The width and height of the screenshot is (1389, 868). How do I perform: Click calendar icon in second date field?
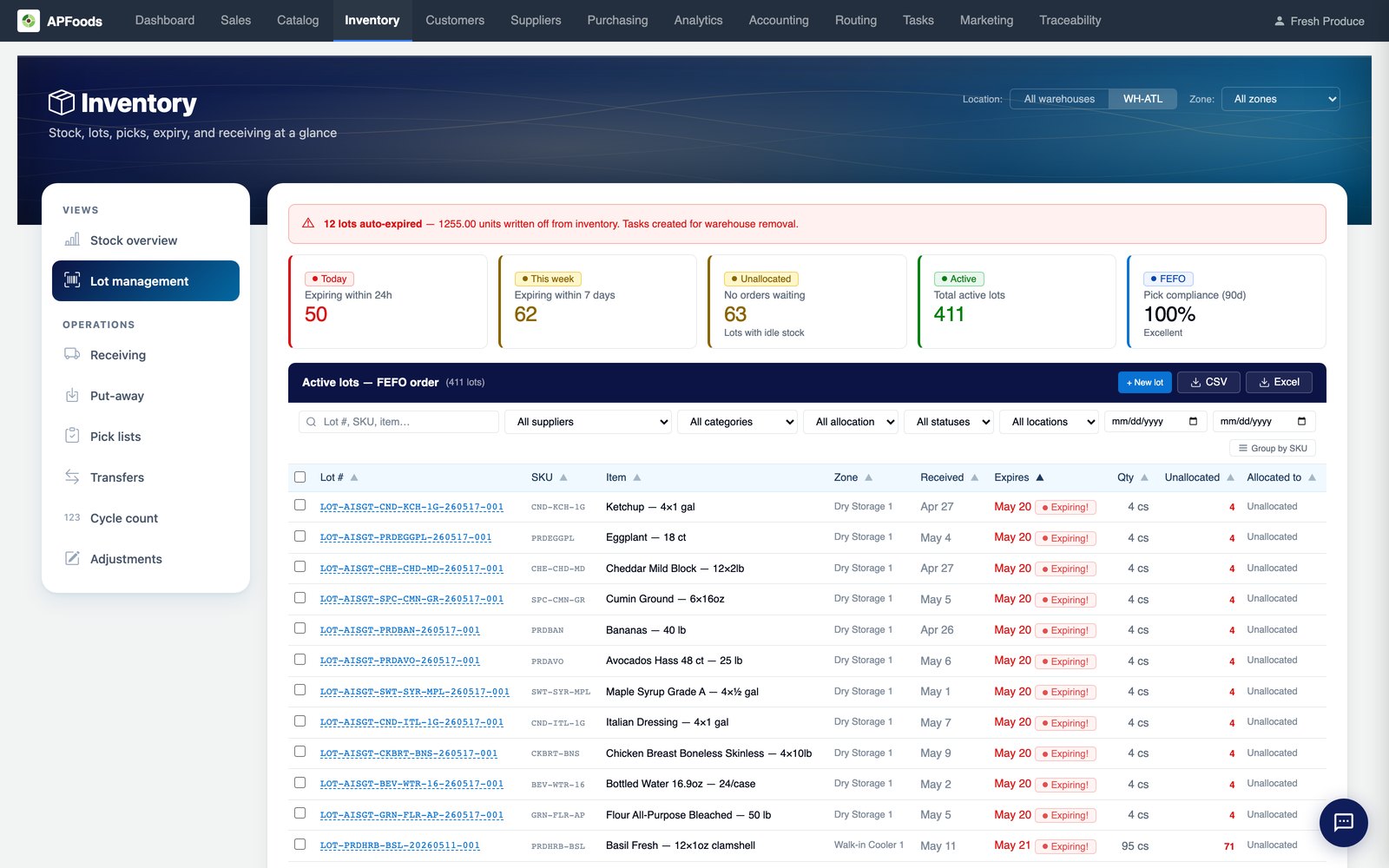point(1301,422)
